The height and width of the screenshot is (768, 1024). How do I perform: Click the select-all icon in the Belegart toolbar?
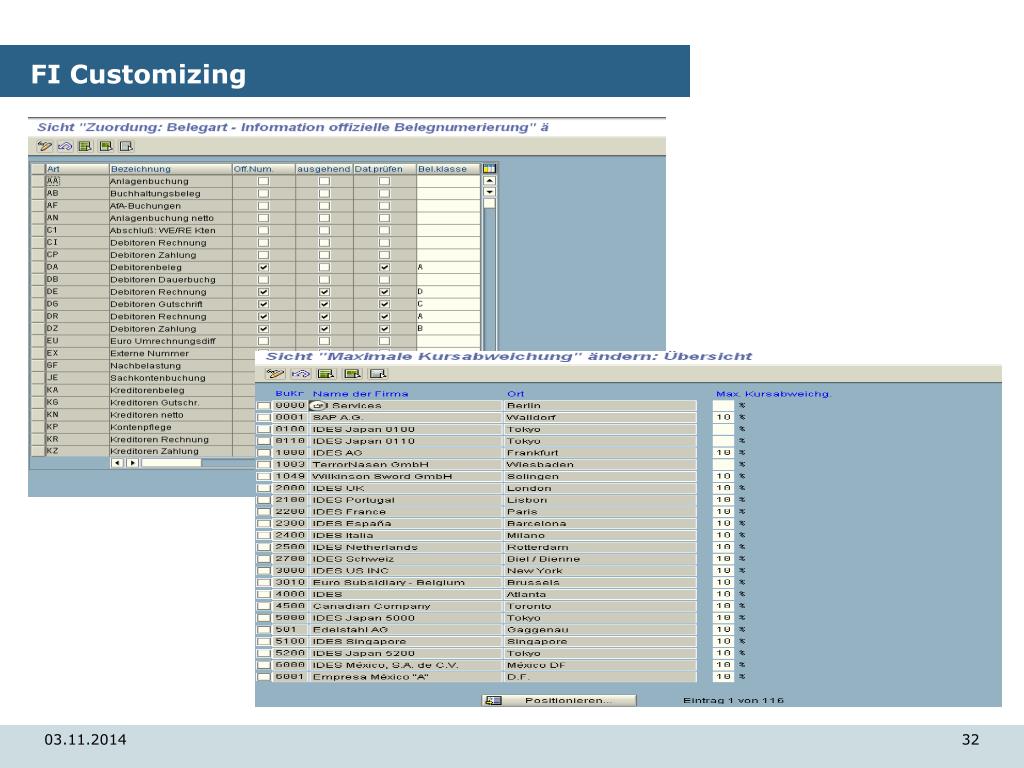tap(85, 146)
